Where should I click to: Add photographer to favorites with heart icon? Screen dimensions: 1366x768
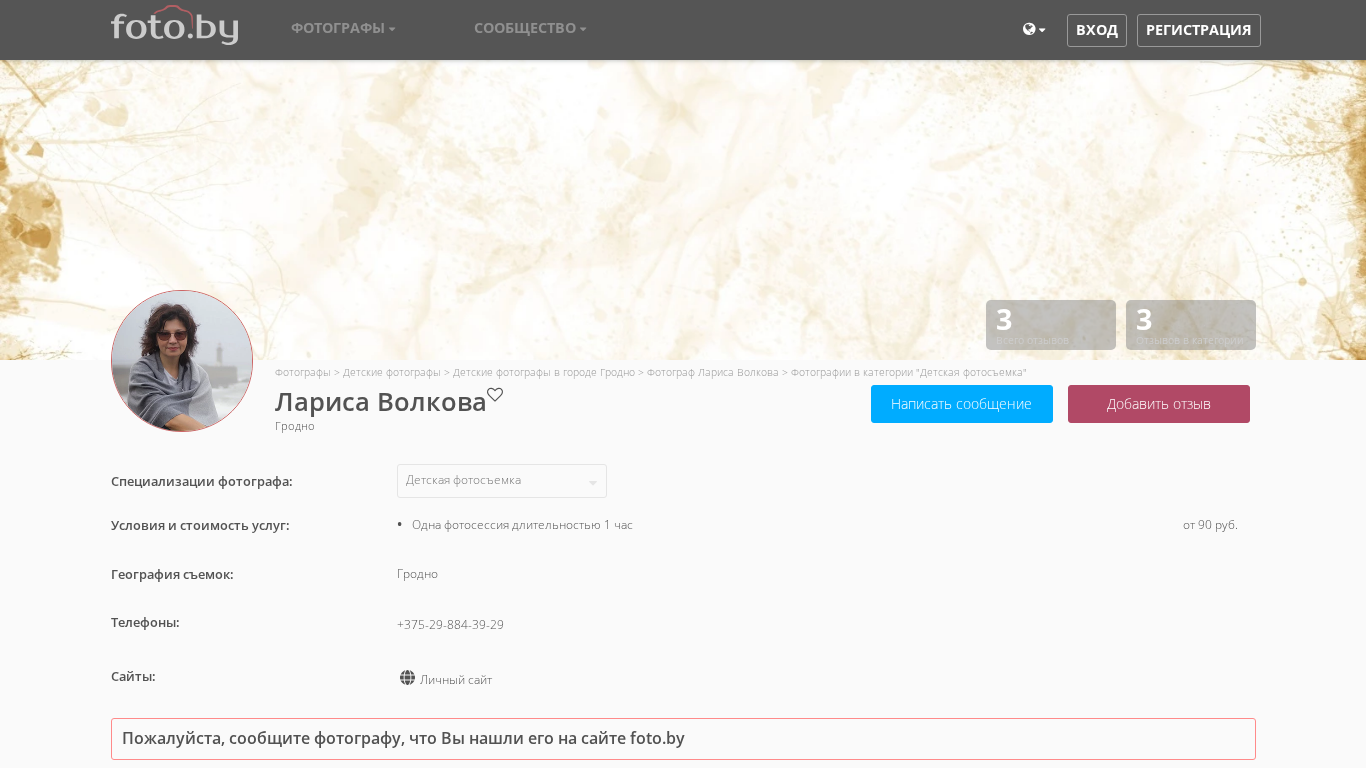[x=495, y=395]
